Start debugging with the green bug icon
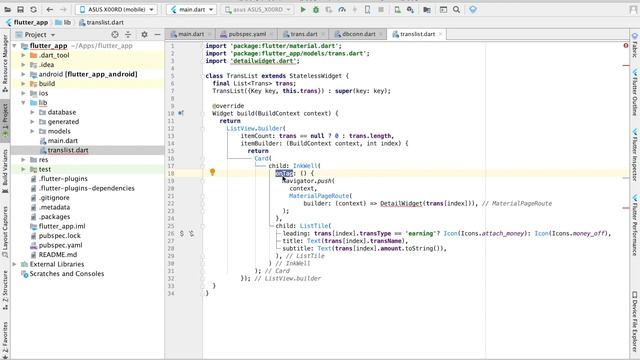 (x=316, y=9)
